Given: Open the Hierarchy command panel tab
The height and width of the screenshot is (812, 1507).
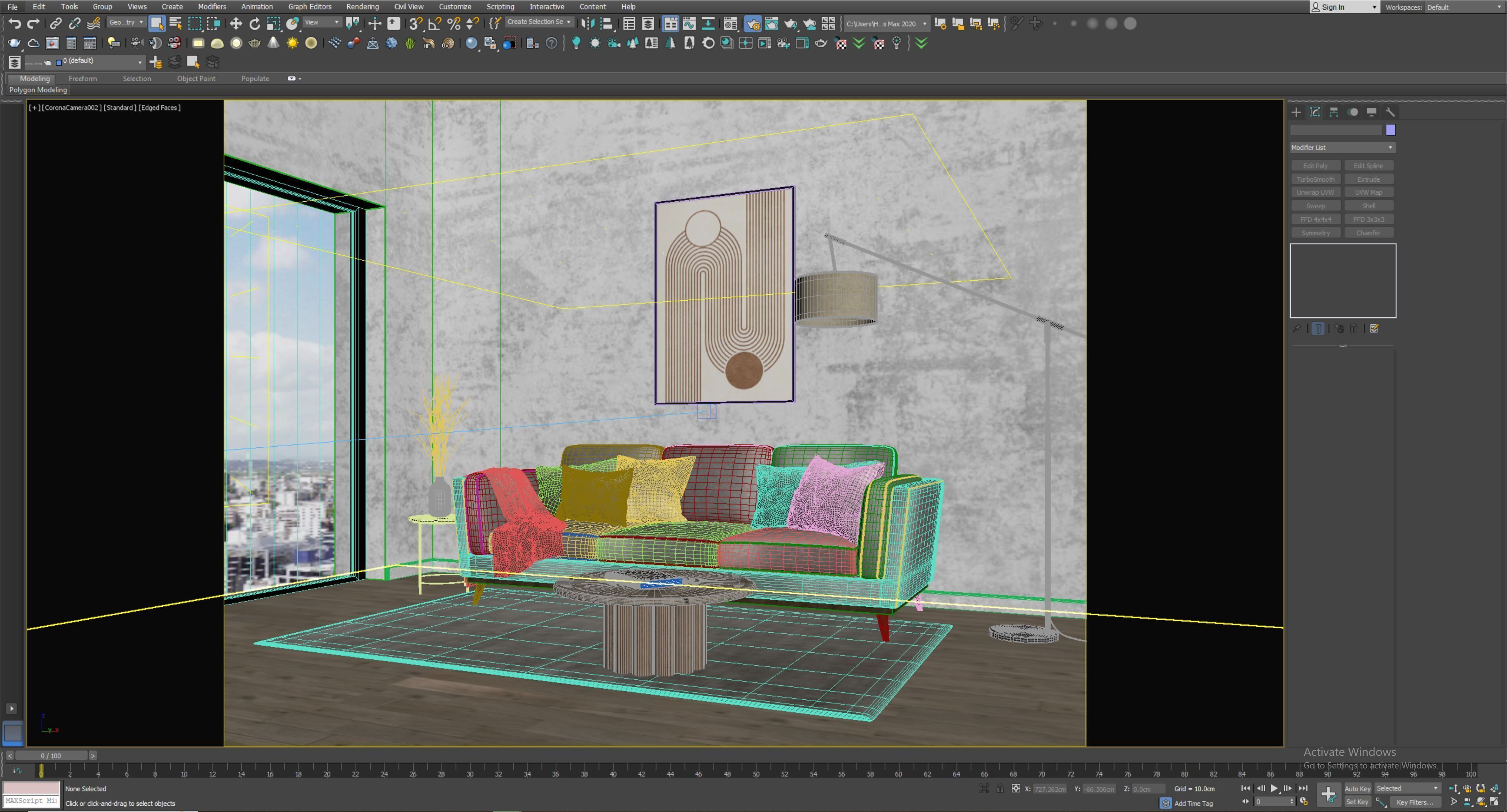Looking at the screenshot, I should point(1334,112).
